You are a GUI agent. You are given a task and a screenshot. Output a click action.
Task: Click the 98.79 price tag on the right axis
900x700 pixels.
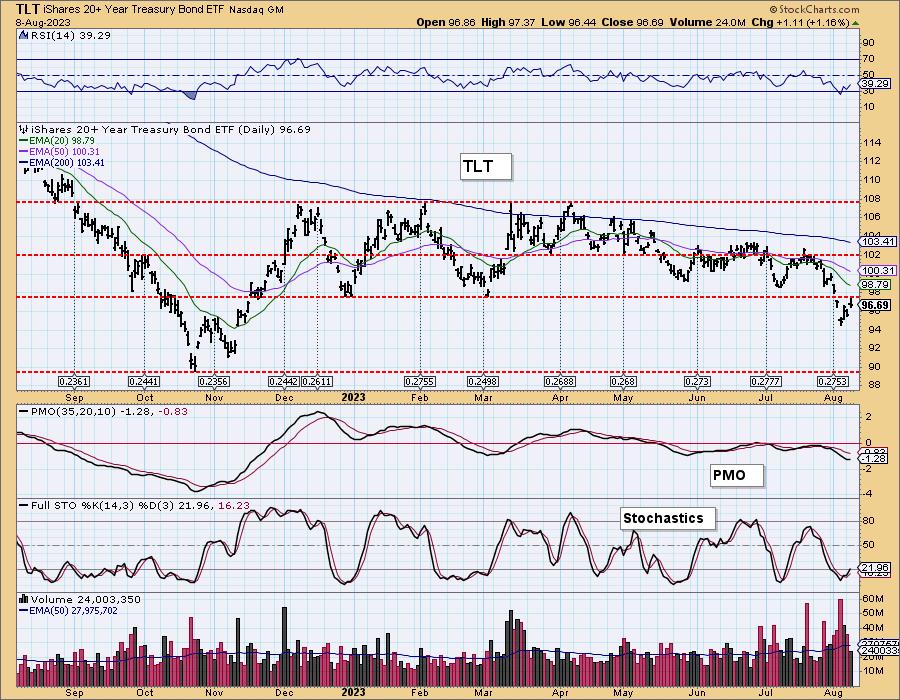pyautogui.click(x=875, y=284)
